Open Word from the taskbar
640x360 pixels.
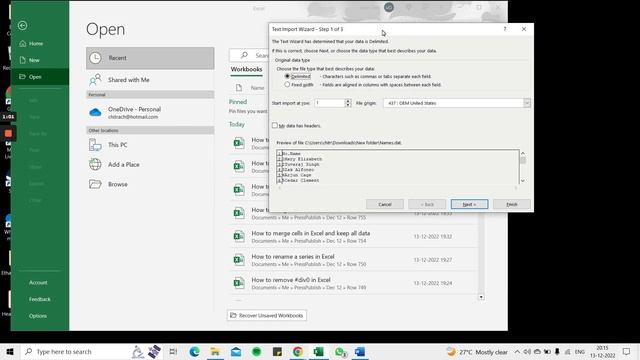click(x=360, y=352)
